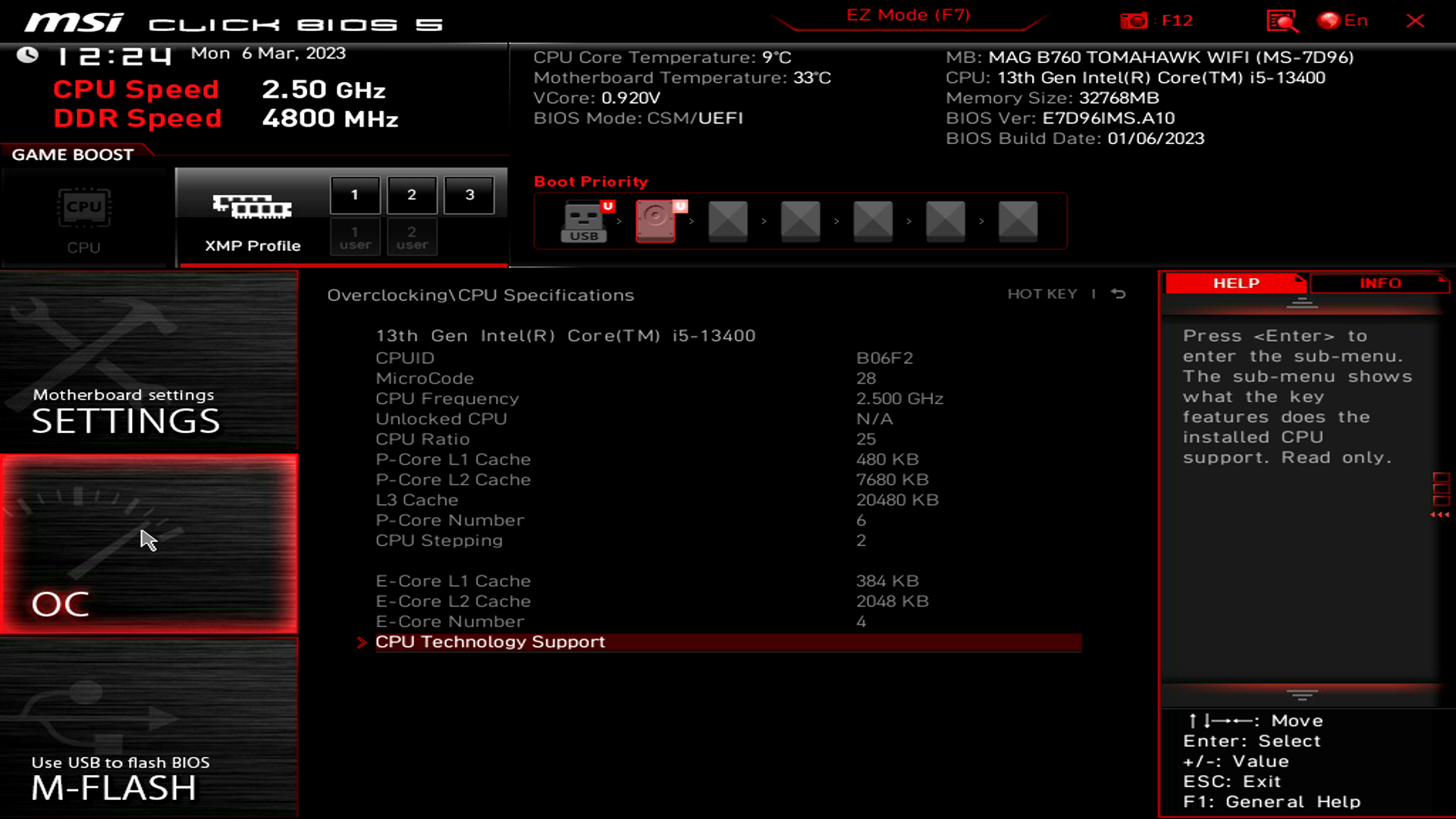The height and width of the screenshot is (819, 1456).
Task: Select XMP Profile 2 user setting
Action: pyautogui.click(x=412, y=237)
